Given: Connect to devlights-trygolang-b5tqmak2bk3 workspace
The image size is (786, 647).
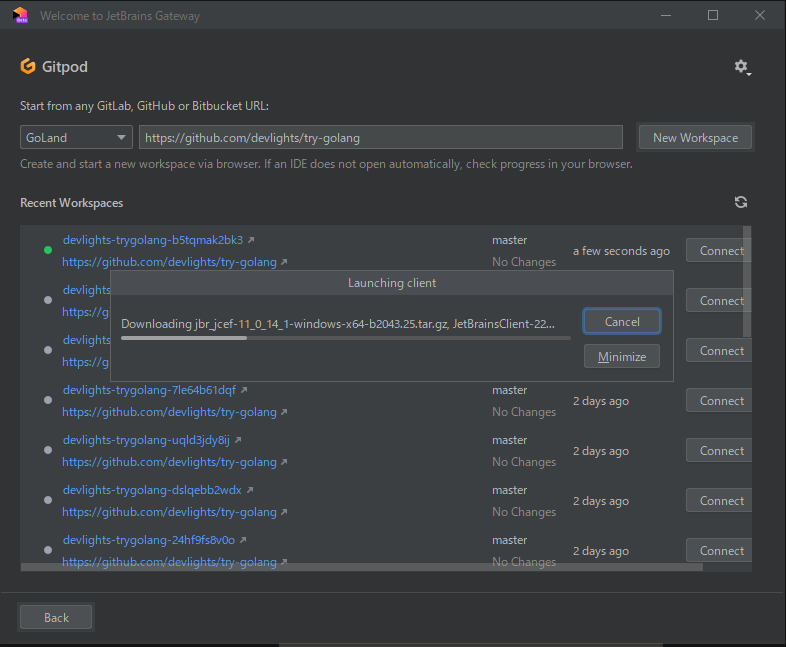Looking at the screenshot, I should click(719, 251).
